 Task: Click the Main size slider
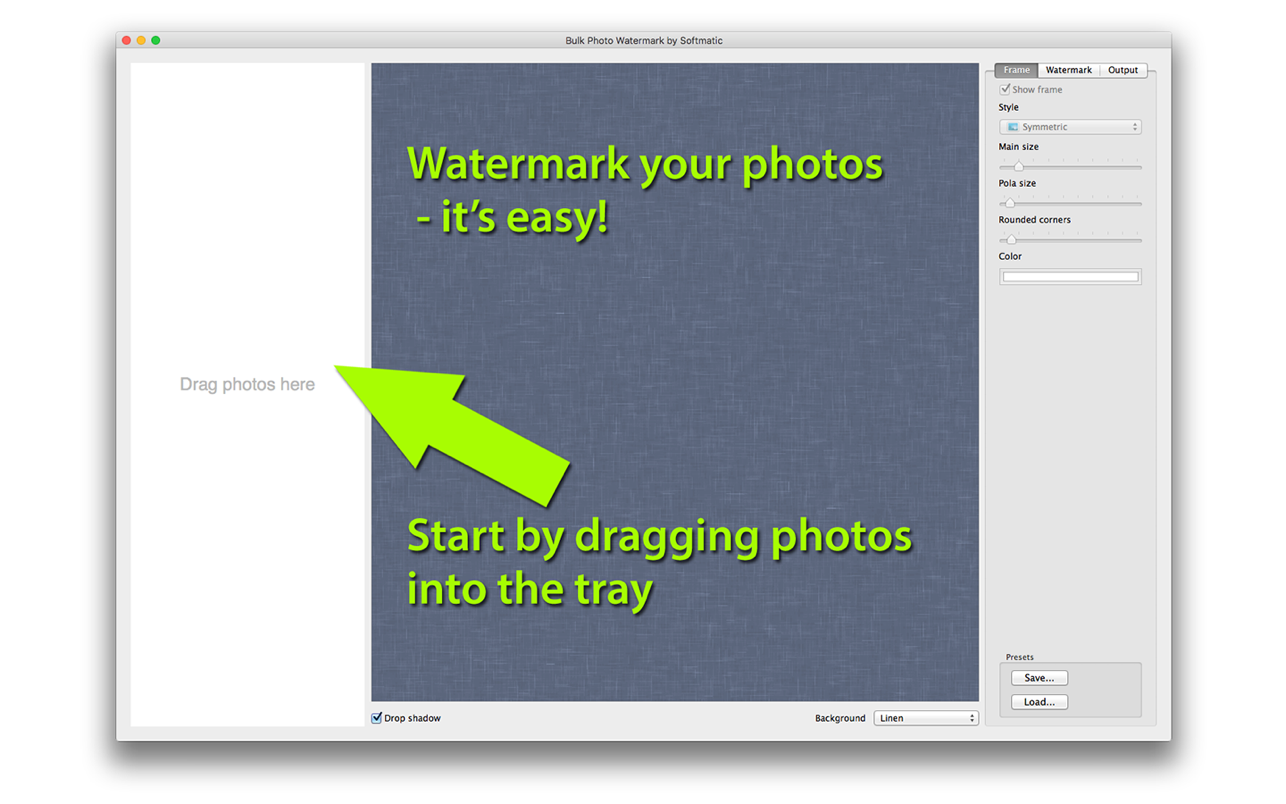point(1070,166)
